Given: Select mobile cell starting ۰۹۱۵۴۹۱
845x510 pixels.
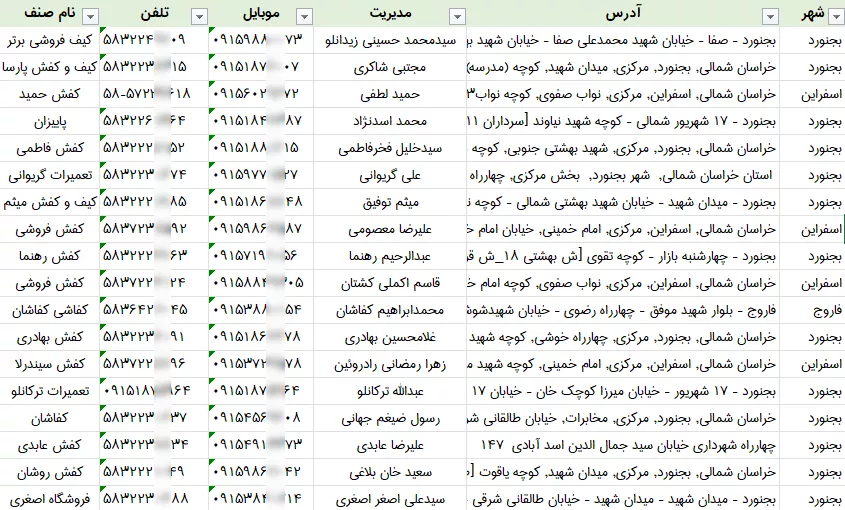Looking at the screenshot, I should pyautogui.click(x=261, y=445).
